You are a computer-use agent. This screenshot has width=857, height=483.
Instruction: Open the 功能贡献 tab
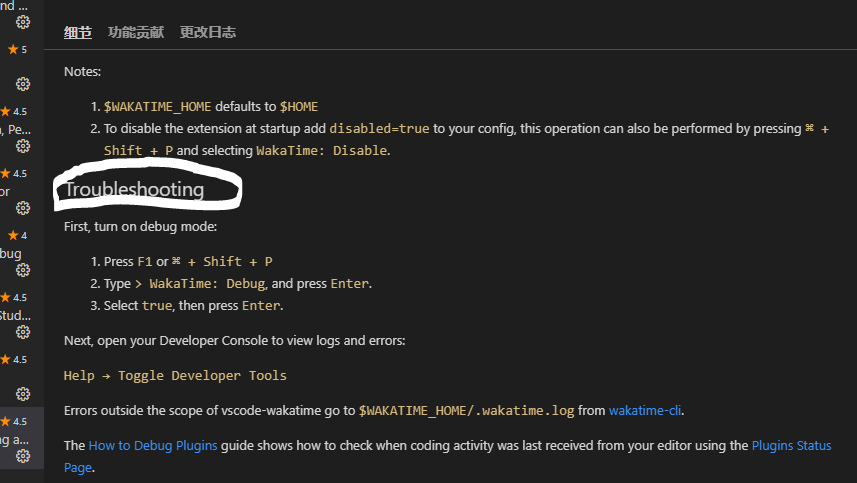136,32
